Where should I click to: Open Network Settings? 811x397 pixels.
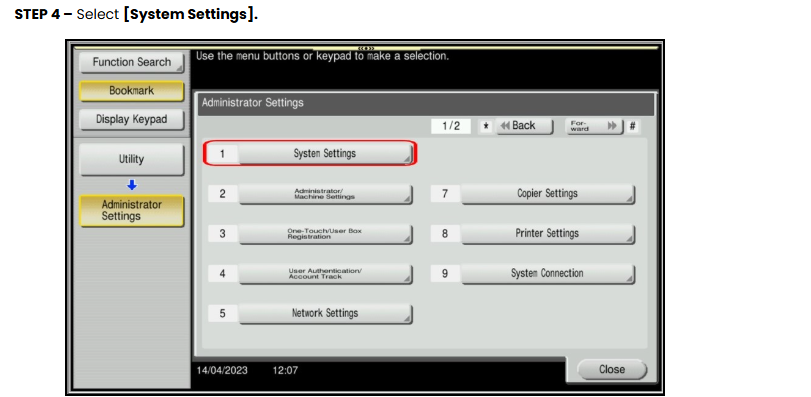(325, 313)
